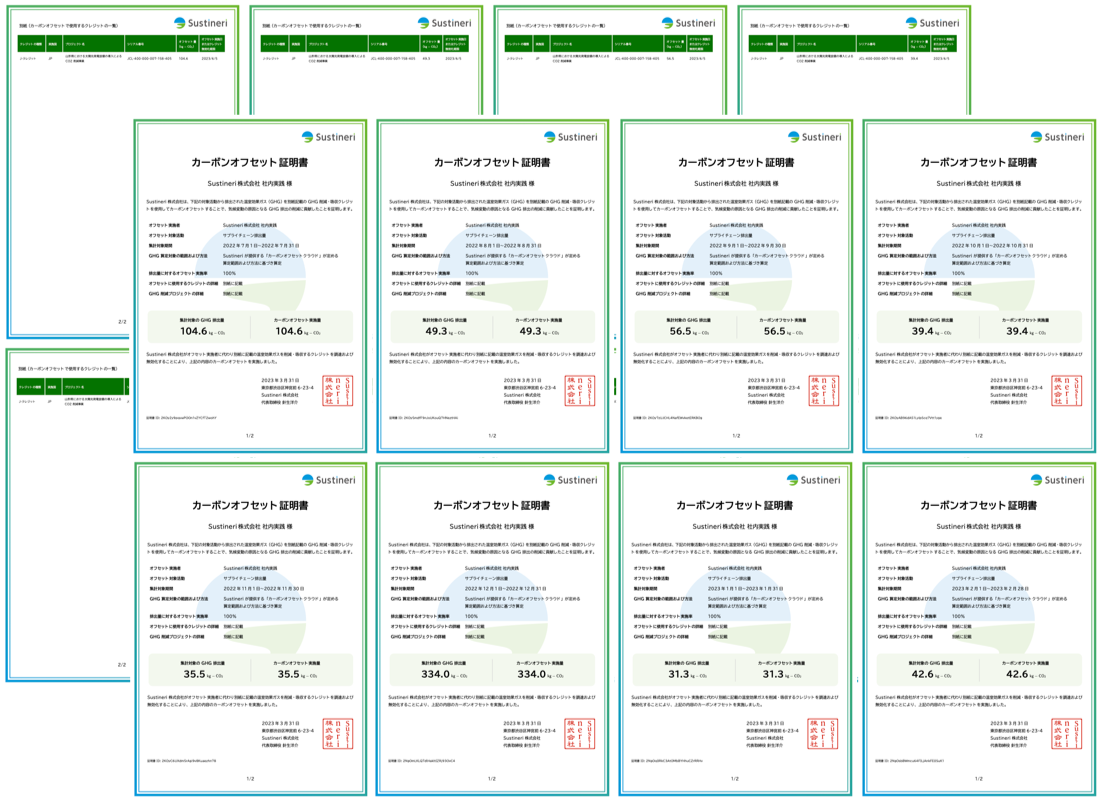Click Sustineri logo on the credit list page listing 49.3
The width and height of the screenshot is (1100, 800).
[444, 23]
